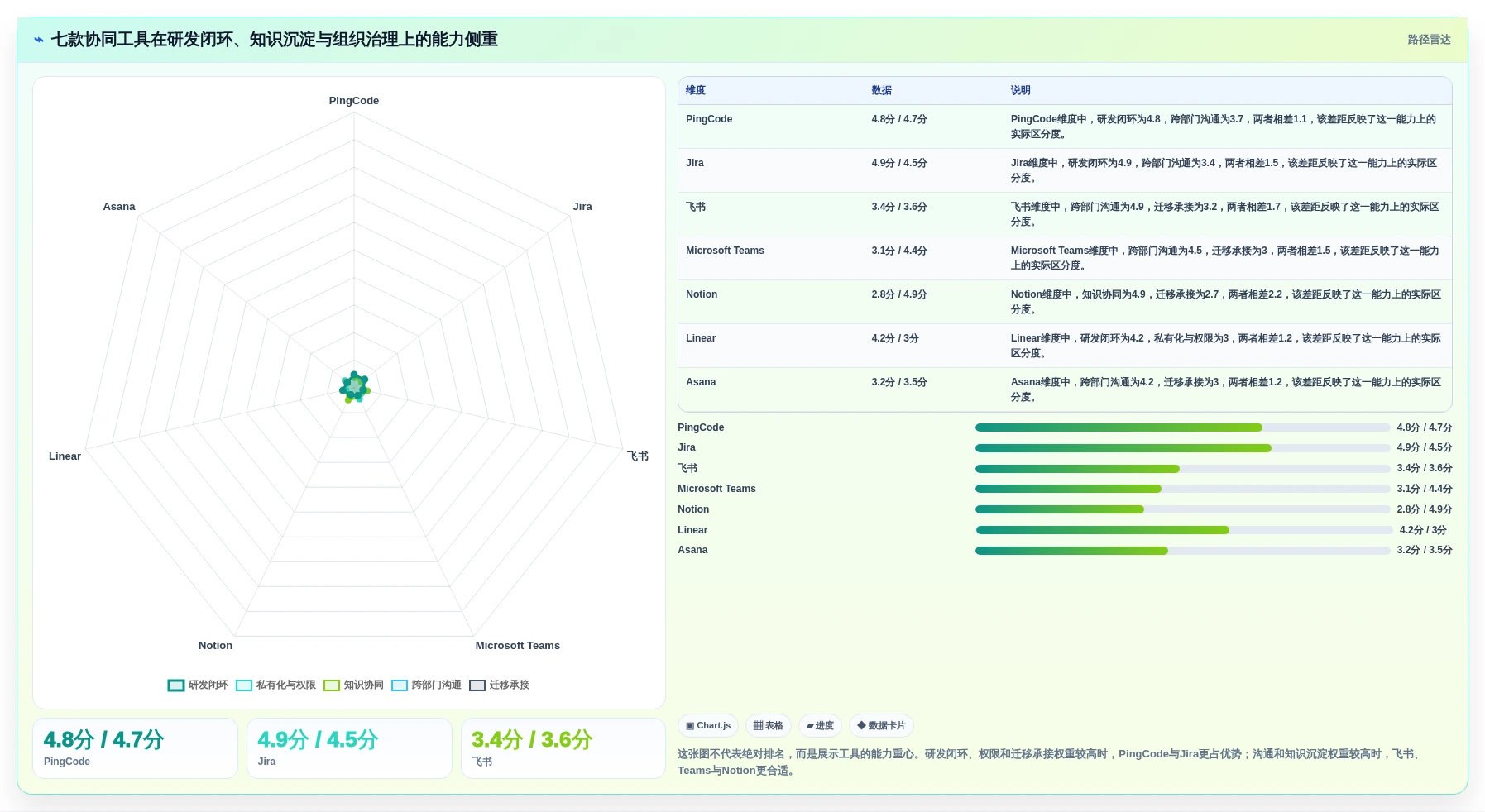
Task: Hide the 知识协同 legend series
Action: pyautogui.click(x=354, y=685)
